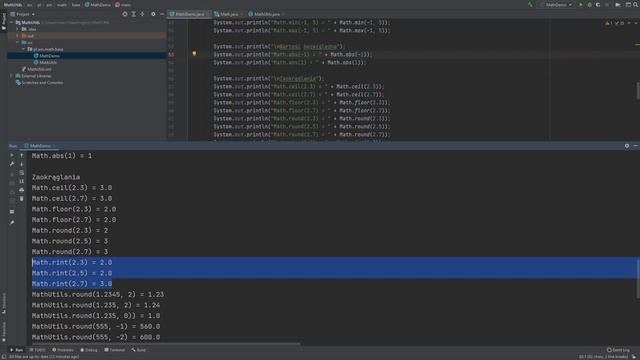640x360 pixels.
Task: Start debugging with the green bug icon
Action: coord(589,5)
